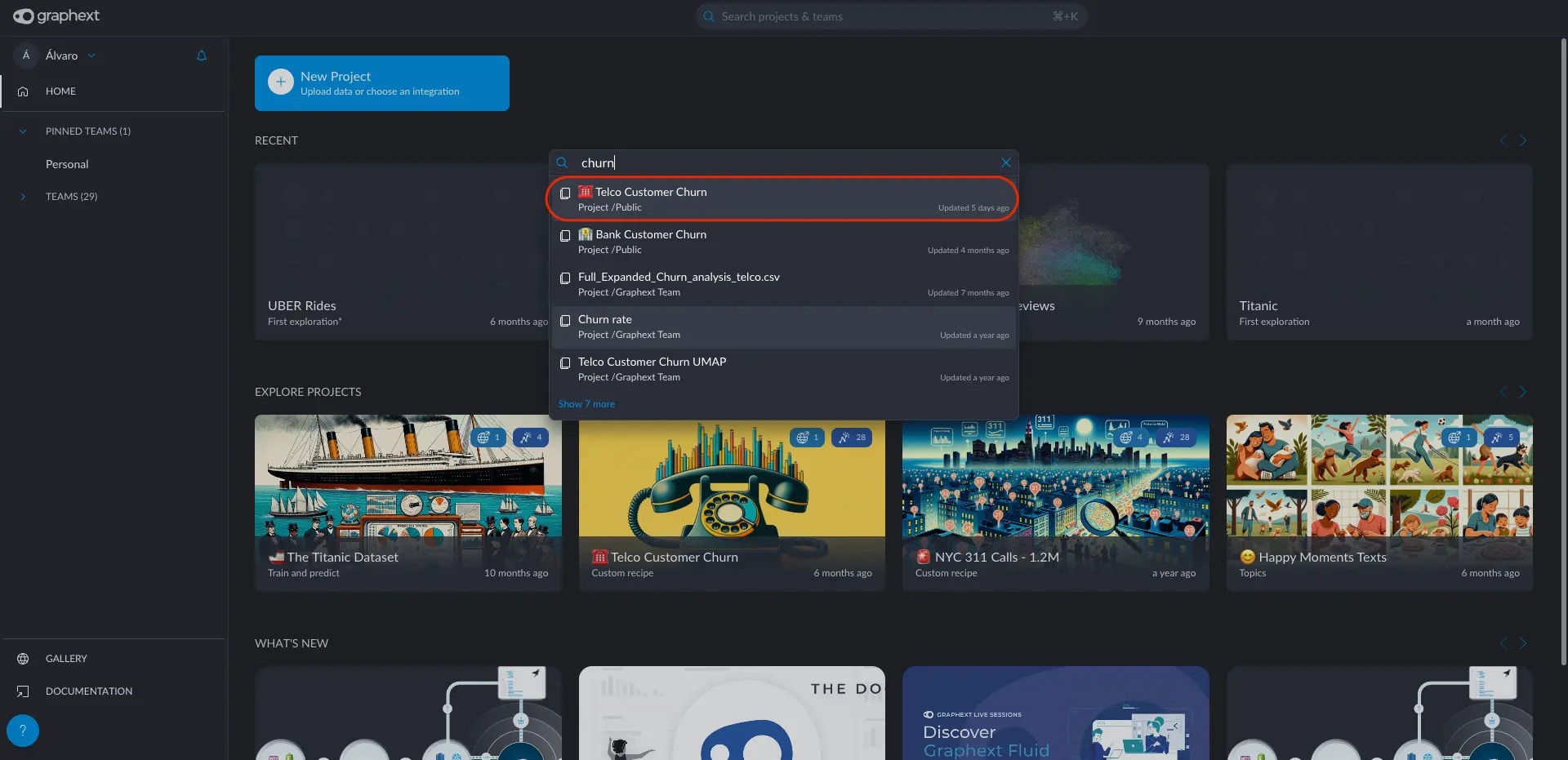Open DOCUMENTATION from sidebar

coord(89,691)
